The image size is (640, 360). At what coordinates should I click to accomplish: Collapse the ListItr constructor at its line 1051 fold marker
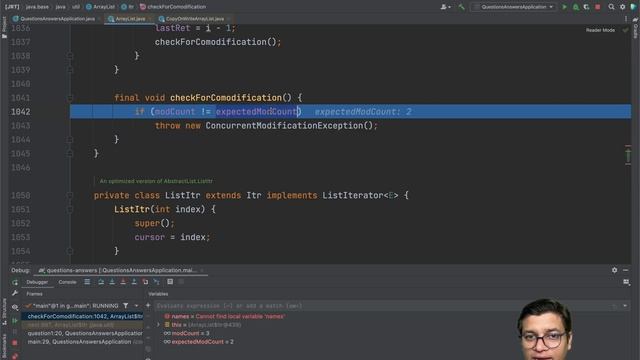pyautogui.click(x=70, y=209)
